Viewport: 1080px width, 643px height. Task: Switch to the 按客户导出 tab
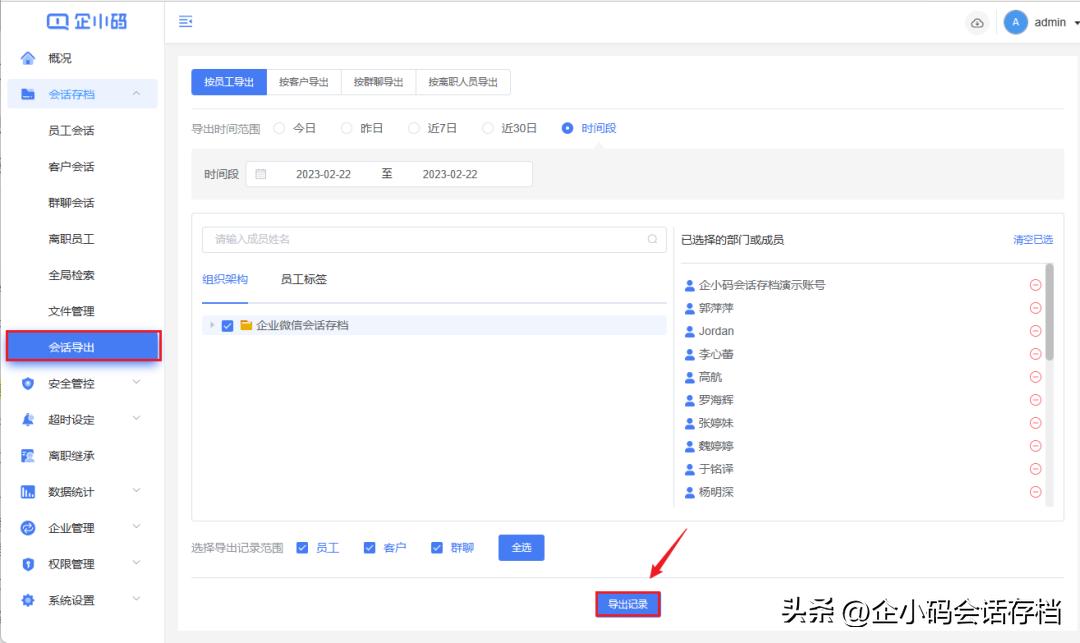coord(302,81)
